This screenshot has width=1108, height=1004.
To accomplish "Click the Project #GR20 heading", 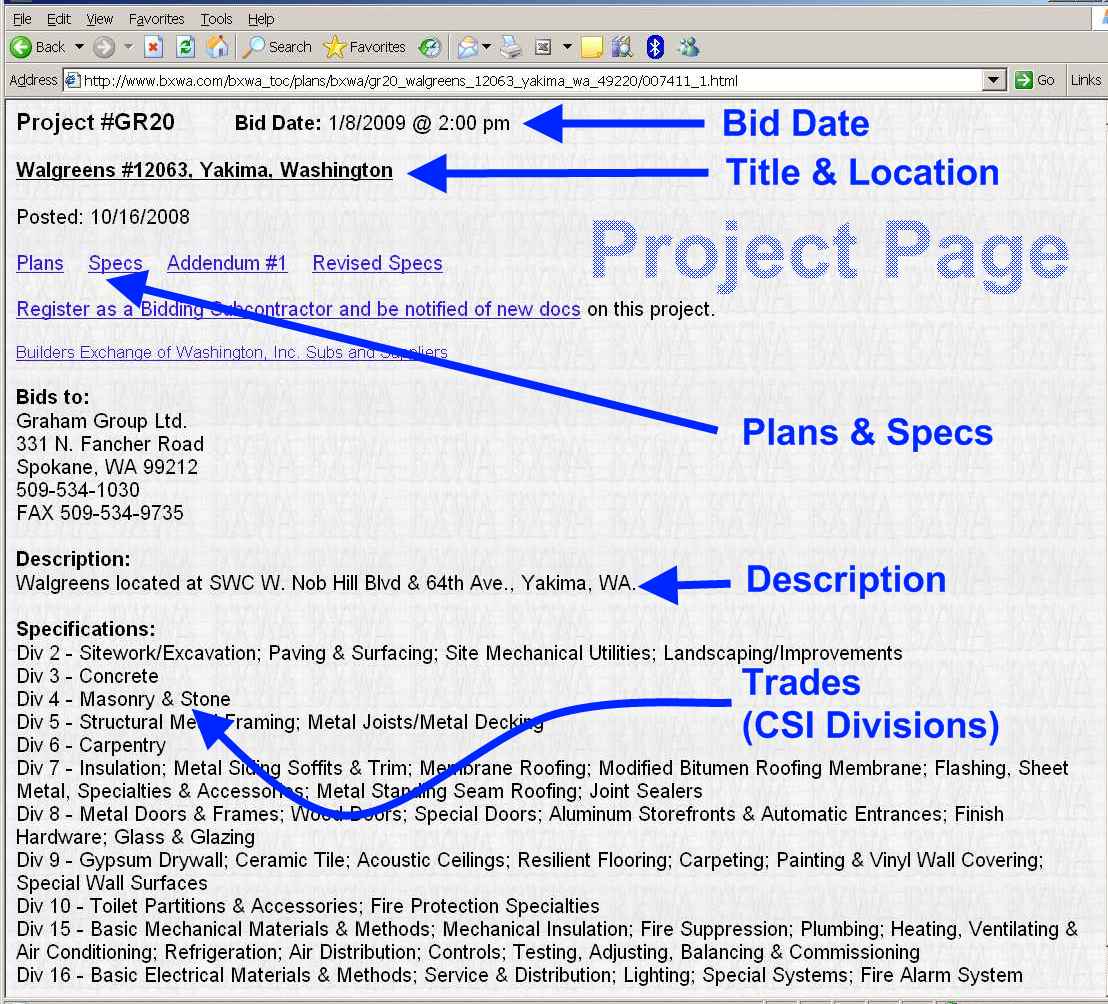I will click(x=95, y=122).
